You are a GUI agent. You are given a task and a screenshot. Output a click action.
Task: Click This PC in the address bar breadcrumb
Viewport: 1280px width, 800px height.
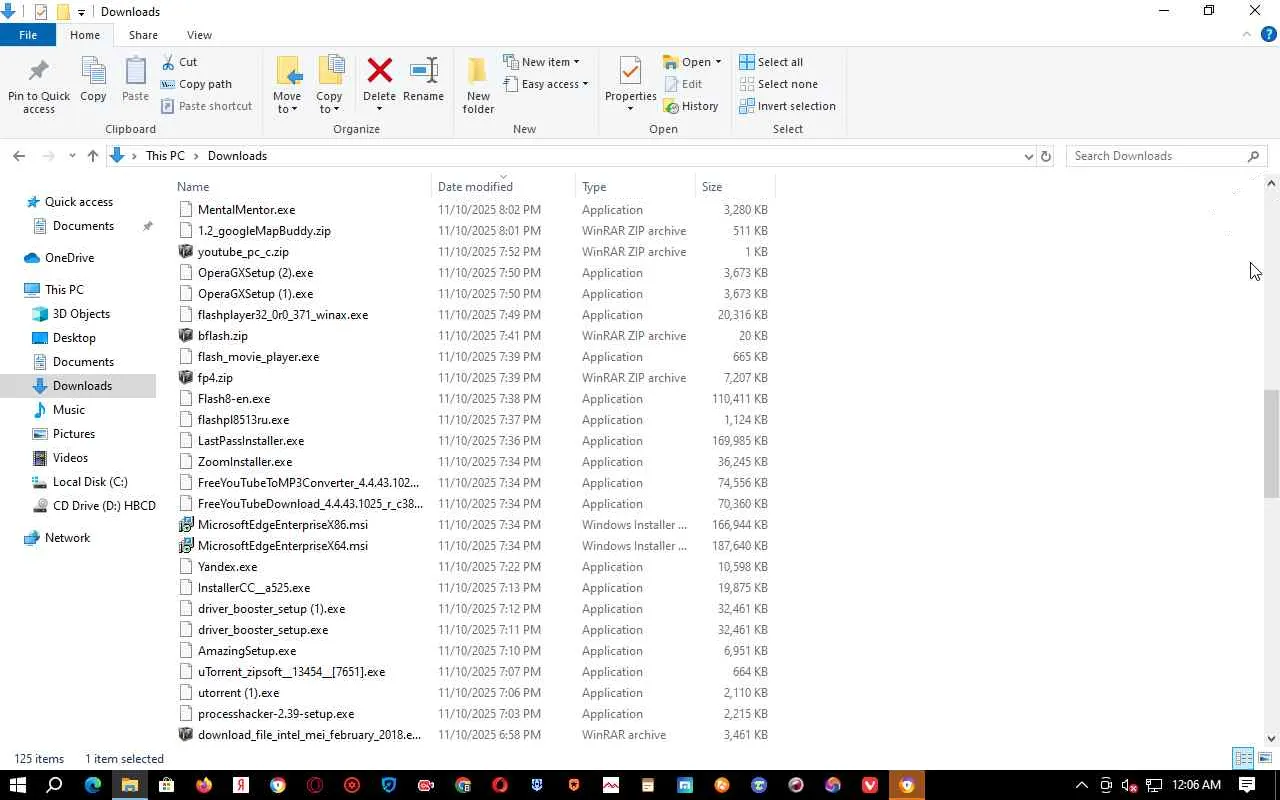[165, 156]
